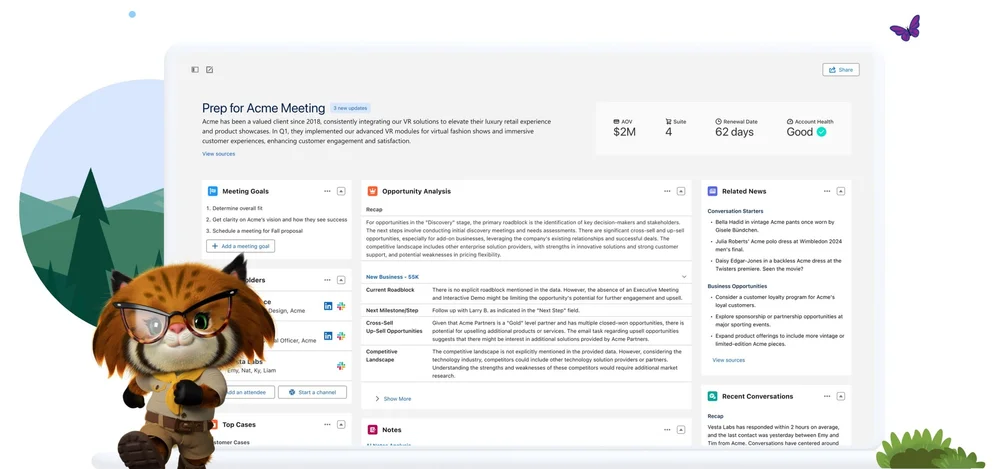This screenshot has width=1000, height=469.
Task: Select the Business Opportunities heading
Action: pyautogui.click(x=737, y=286)
